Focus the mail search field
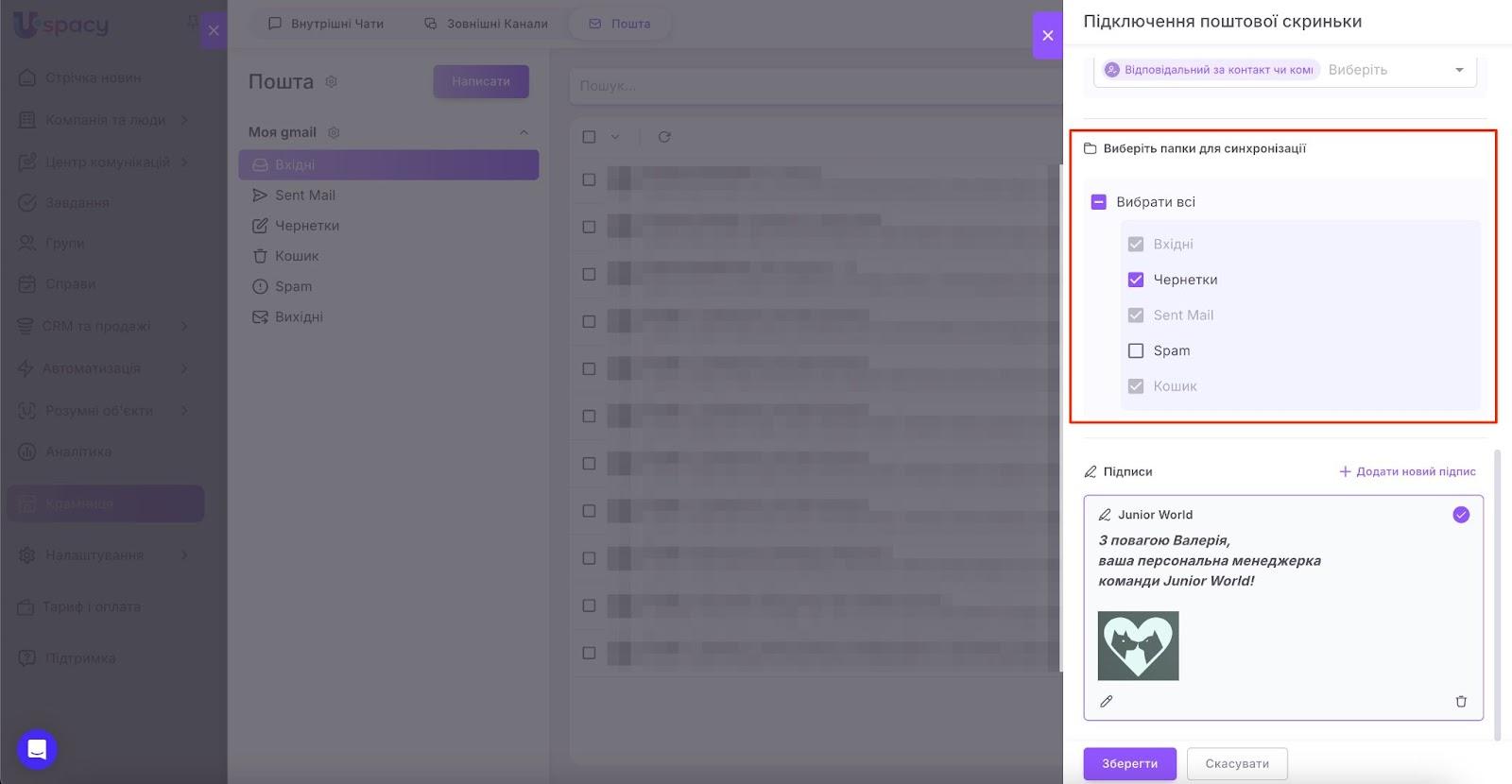This screenshot has height=784, width=1512. 816,86
